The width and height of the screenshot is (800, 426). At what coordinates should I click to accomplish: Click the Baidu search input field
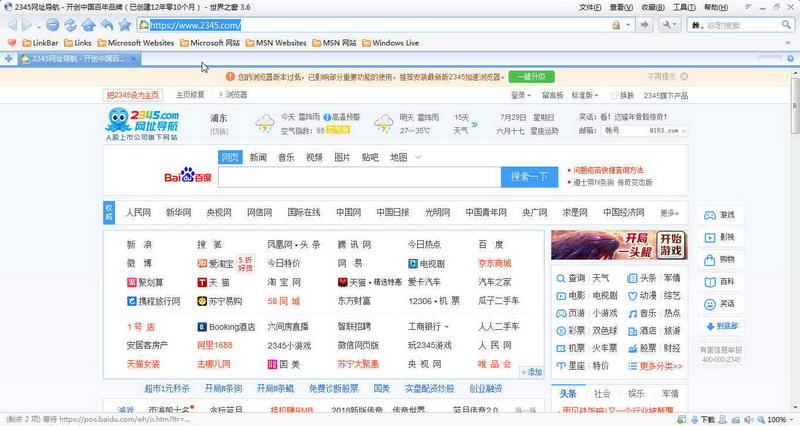[x=360, y=177]
